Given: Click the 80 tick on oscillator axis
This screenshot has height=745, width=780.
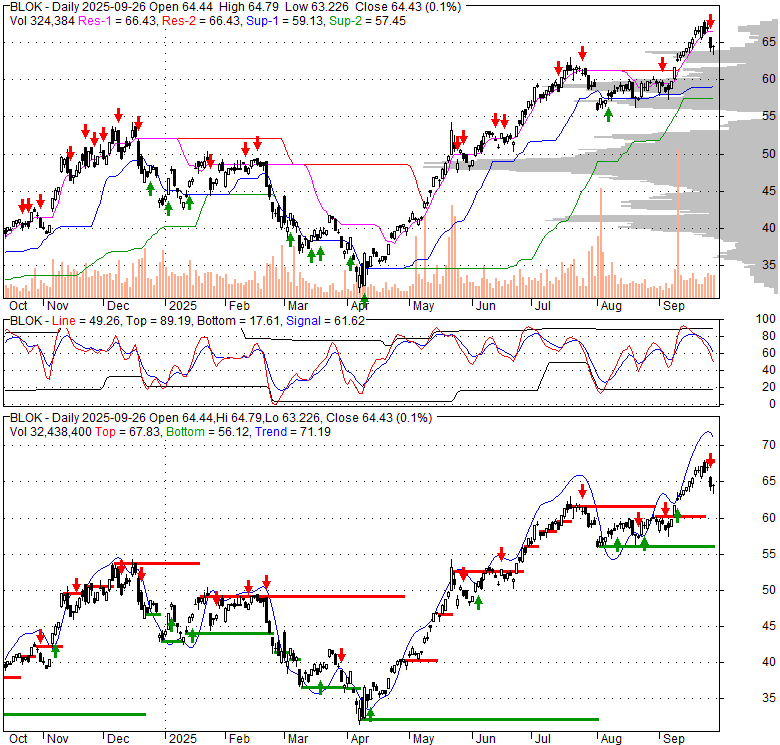Looking at the screenshot, I should click(769, 336).
